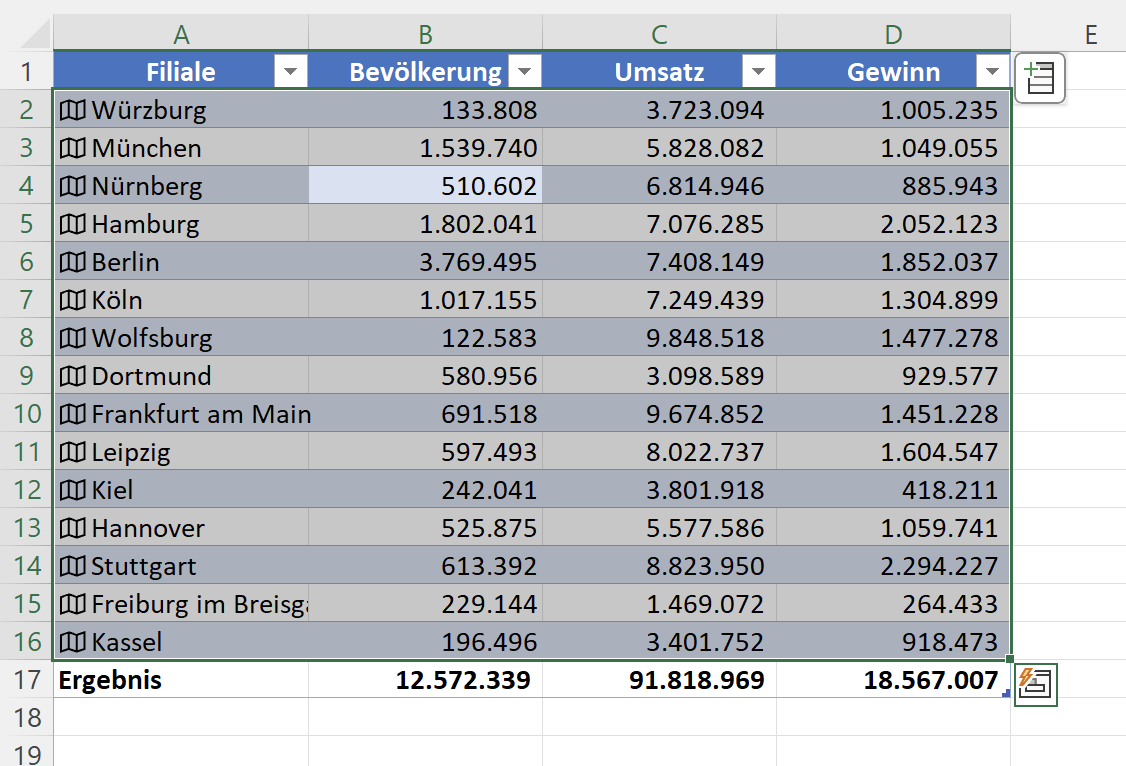Select Leipzig Gewinn cell 1.604.547
The width and height of the screenshot is (1126, 766).
click(893, 452)
